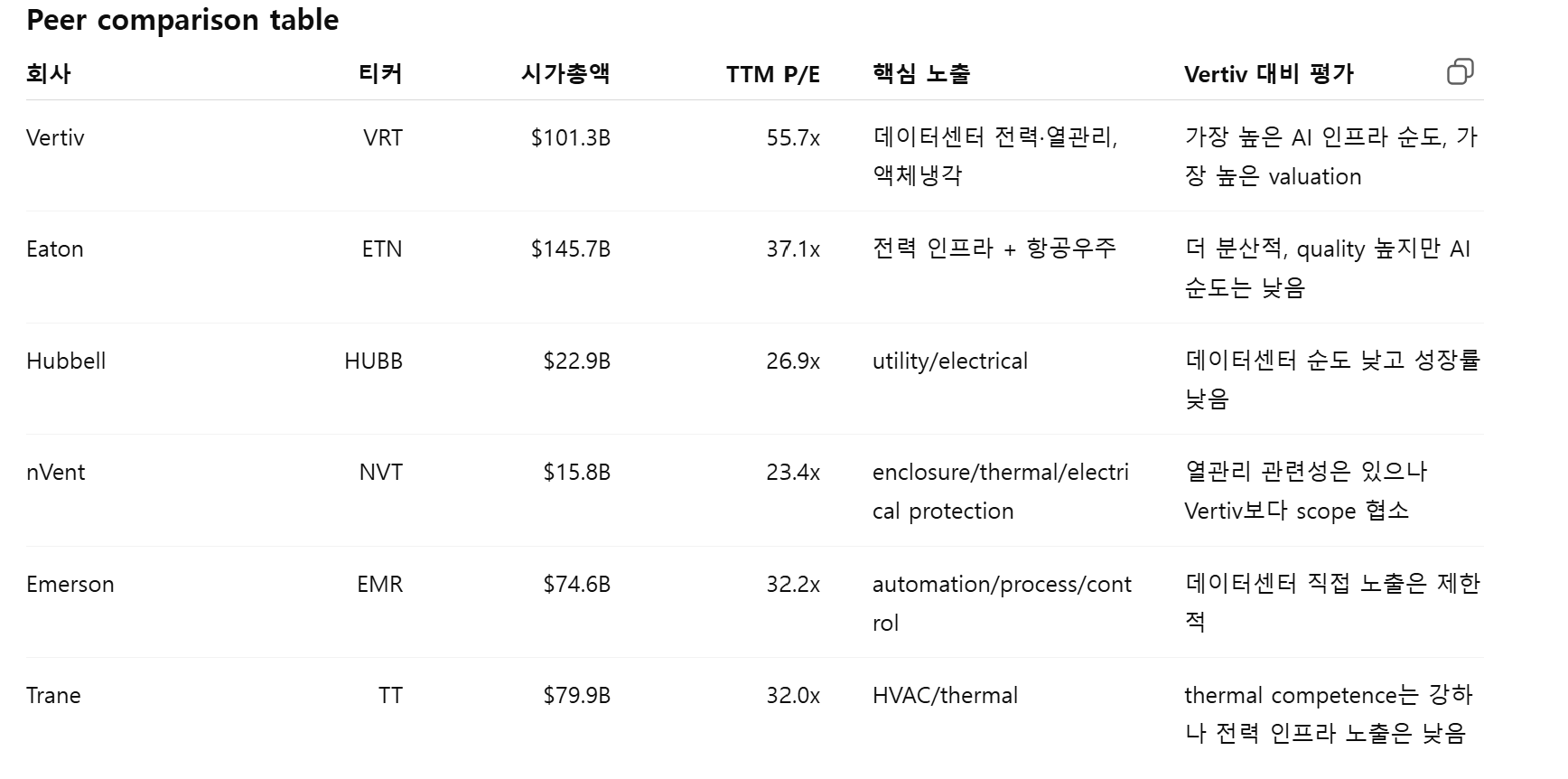
Task: Select the Emerson company name cell
Action: (70, 585)
